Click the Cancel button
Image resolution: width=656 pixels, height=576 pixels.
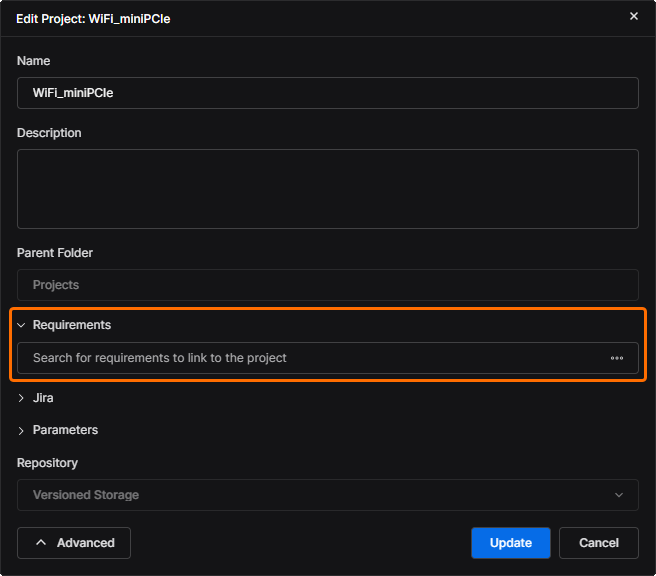[x=598, y=543]
